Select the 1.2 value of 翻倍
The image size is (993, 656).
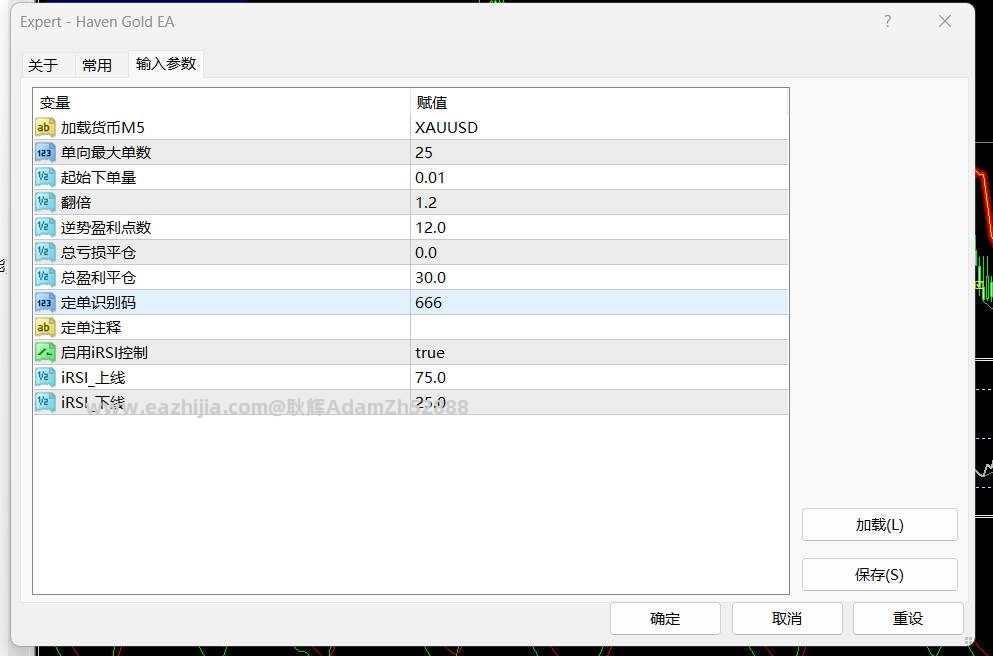point(599,203)
